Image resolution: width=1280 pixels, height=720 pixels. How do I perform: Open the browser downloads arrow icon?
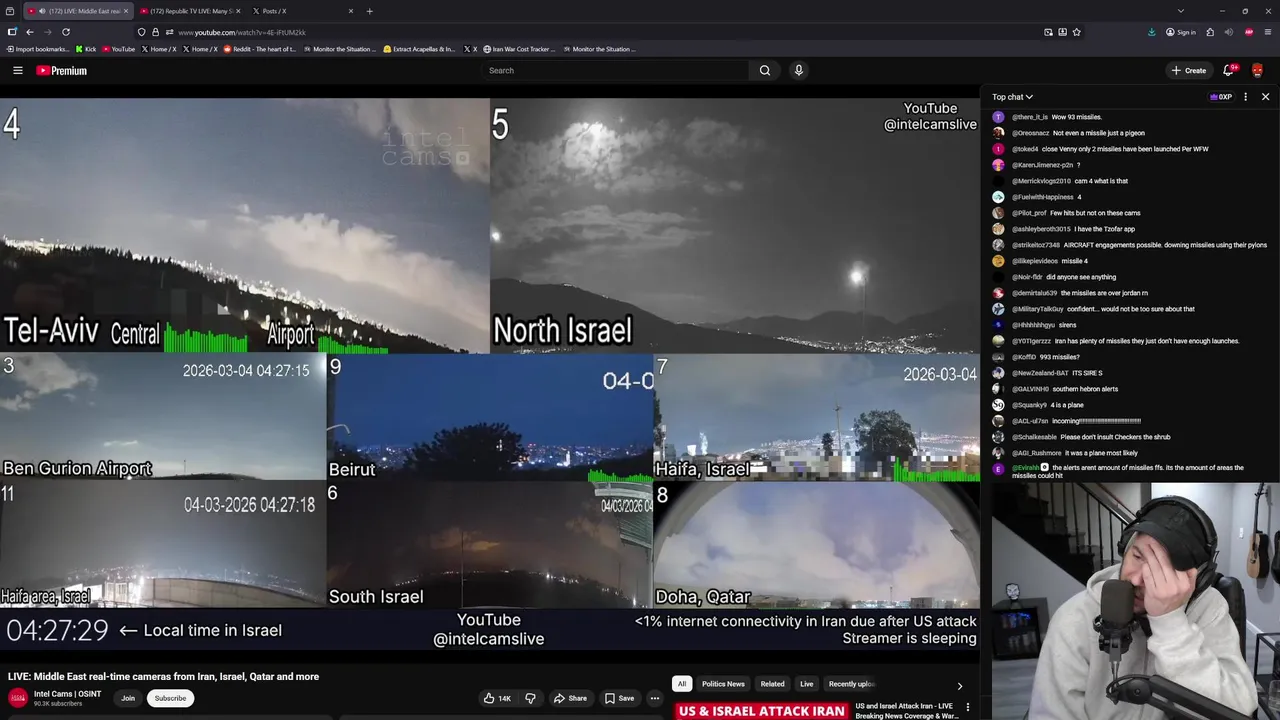[1152, 32]
